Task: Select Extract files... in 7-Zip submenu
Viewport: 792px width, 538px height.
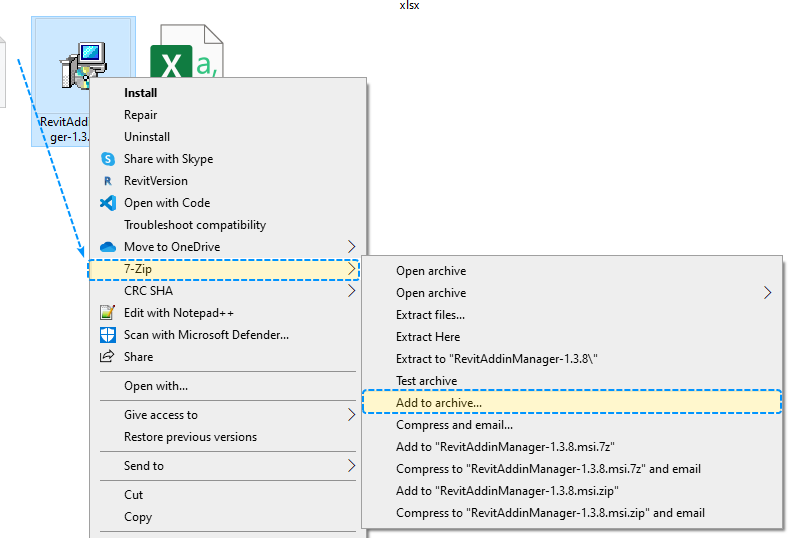Action: click(x=572, y=315)
